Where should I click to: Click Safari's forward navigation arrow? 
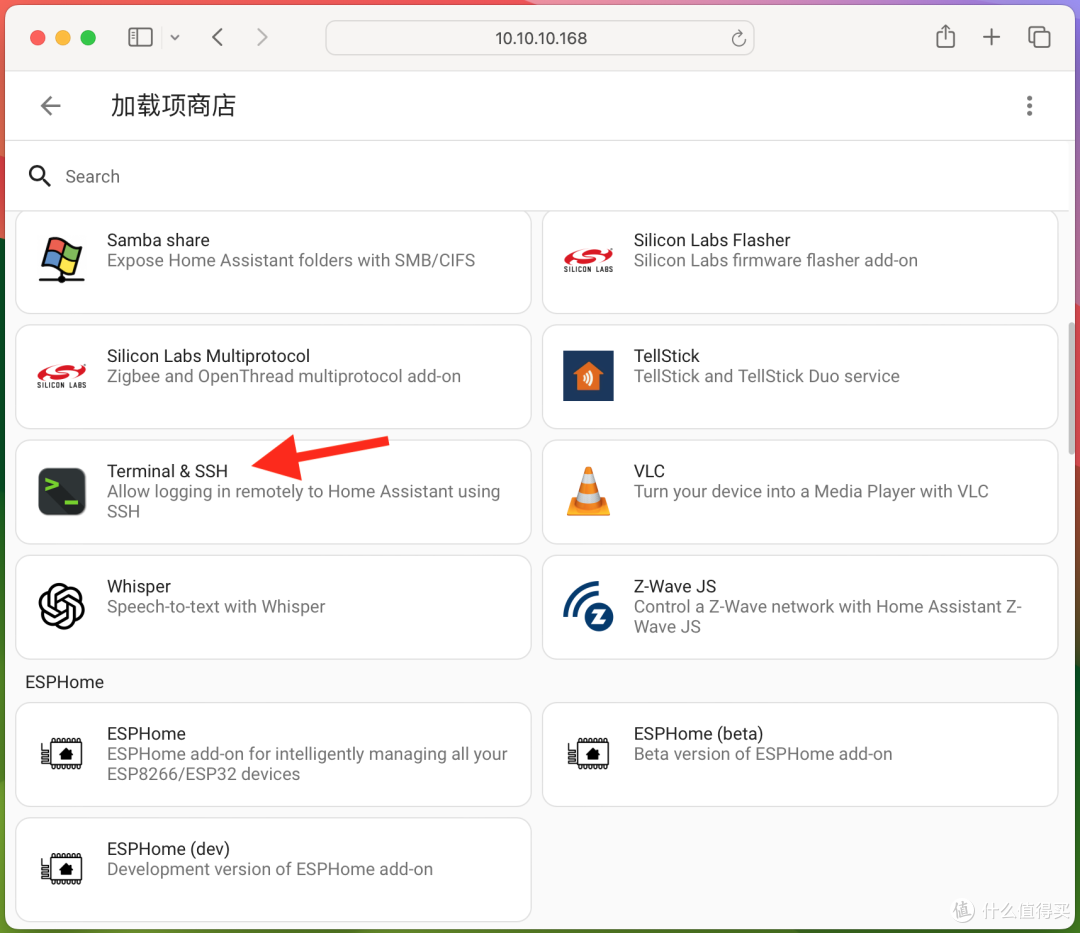262,37
